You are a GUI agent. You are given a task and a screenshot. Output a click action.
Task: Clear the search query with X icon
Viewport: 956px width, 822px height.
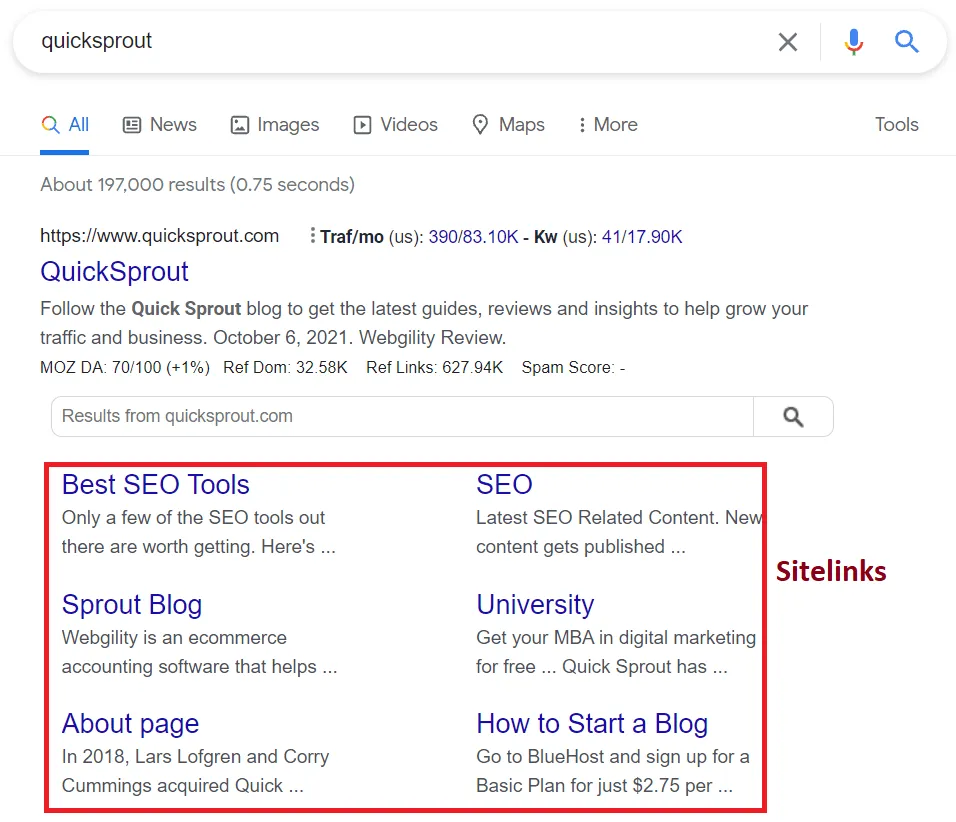788,42
